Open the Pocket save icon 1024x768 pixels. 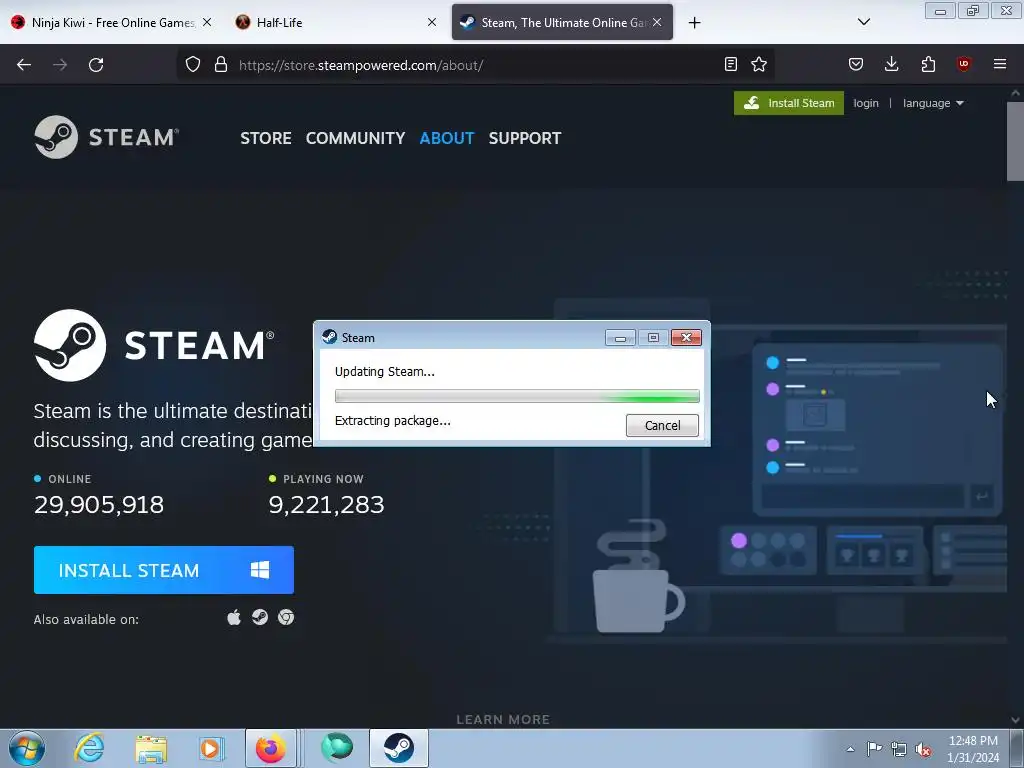[856, 64]
